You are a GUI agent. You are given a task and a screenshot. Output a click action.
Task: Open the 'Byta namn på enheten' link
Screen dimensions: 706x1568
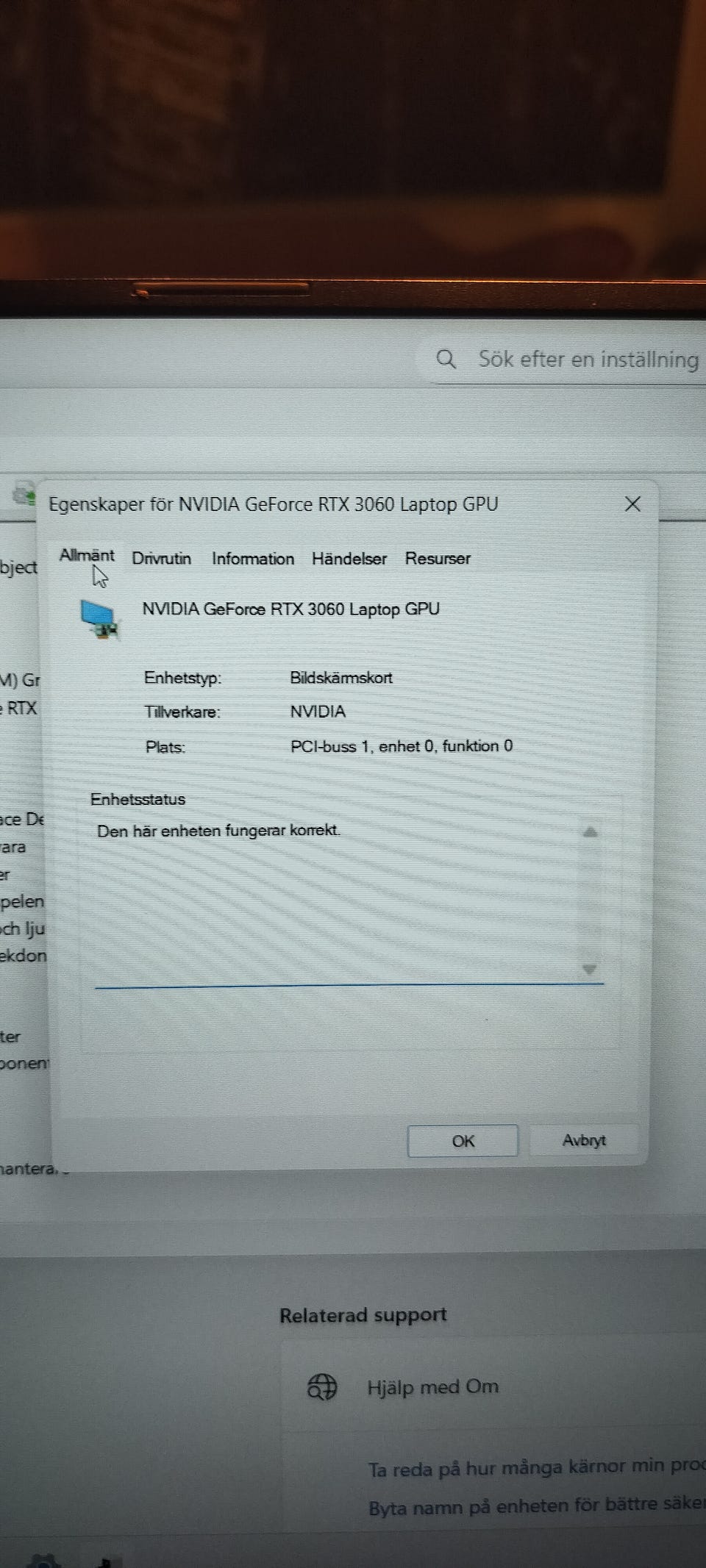(x=535, y=1506)
